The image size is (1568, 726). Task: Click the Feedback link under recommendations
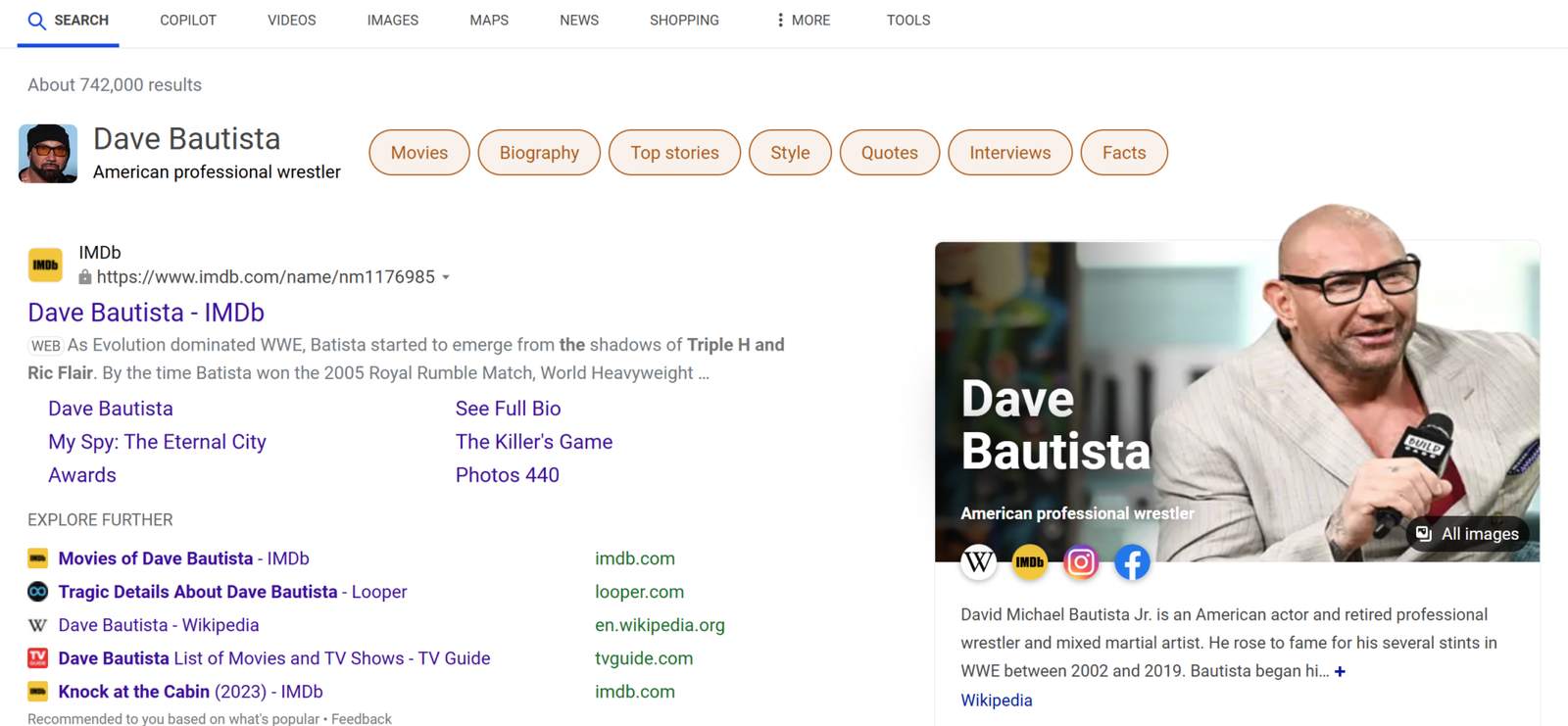tap(362, 719)
